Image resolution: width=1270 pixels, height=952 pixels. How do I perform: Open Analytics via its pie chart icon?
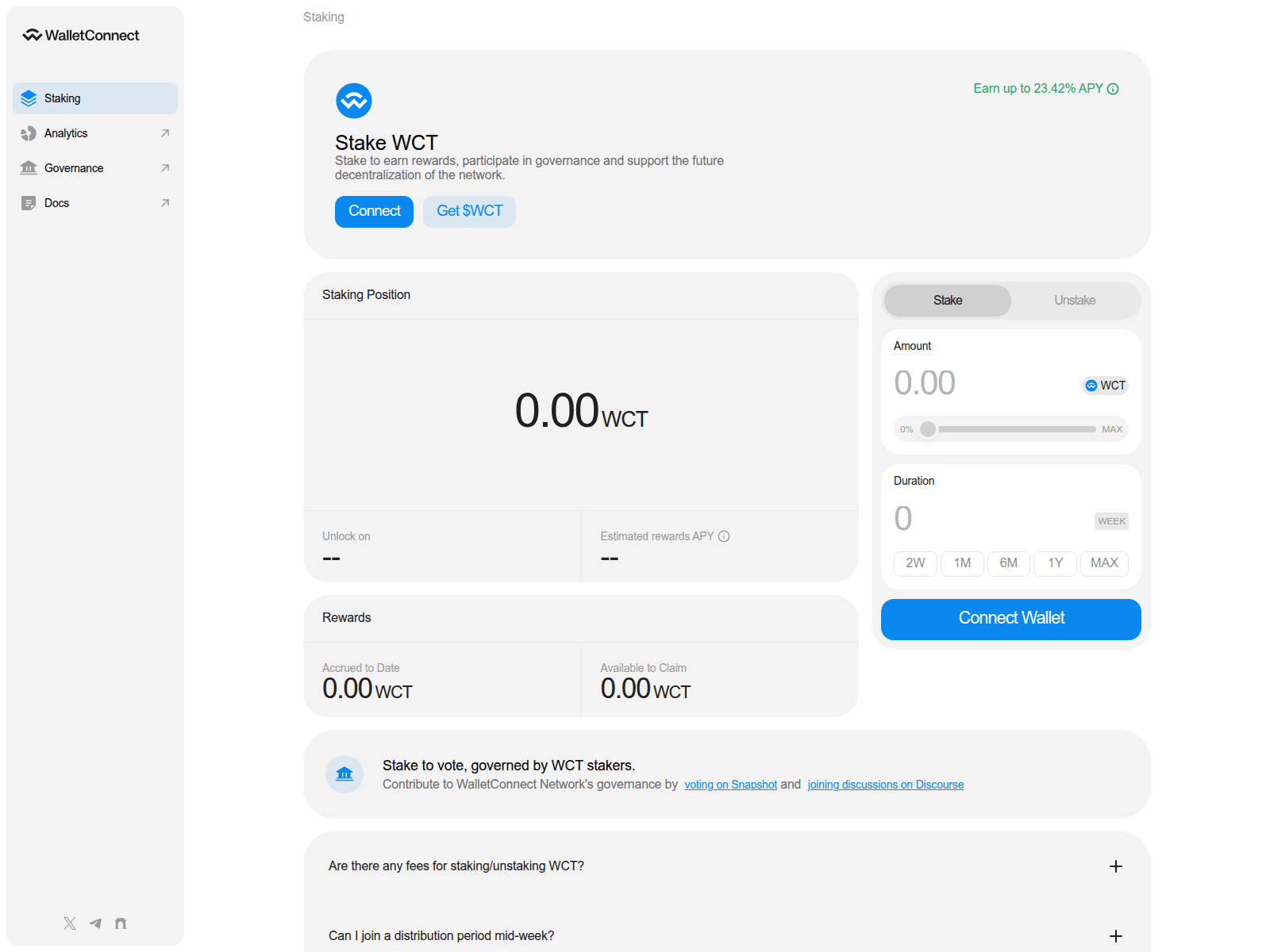coord(29,132)
